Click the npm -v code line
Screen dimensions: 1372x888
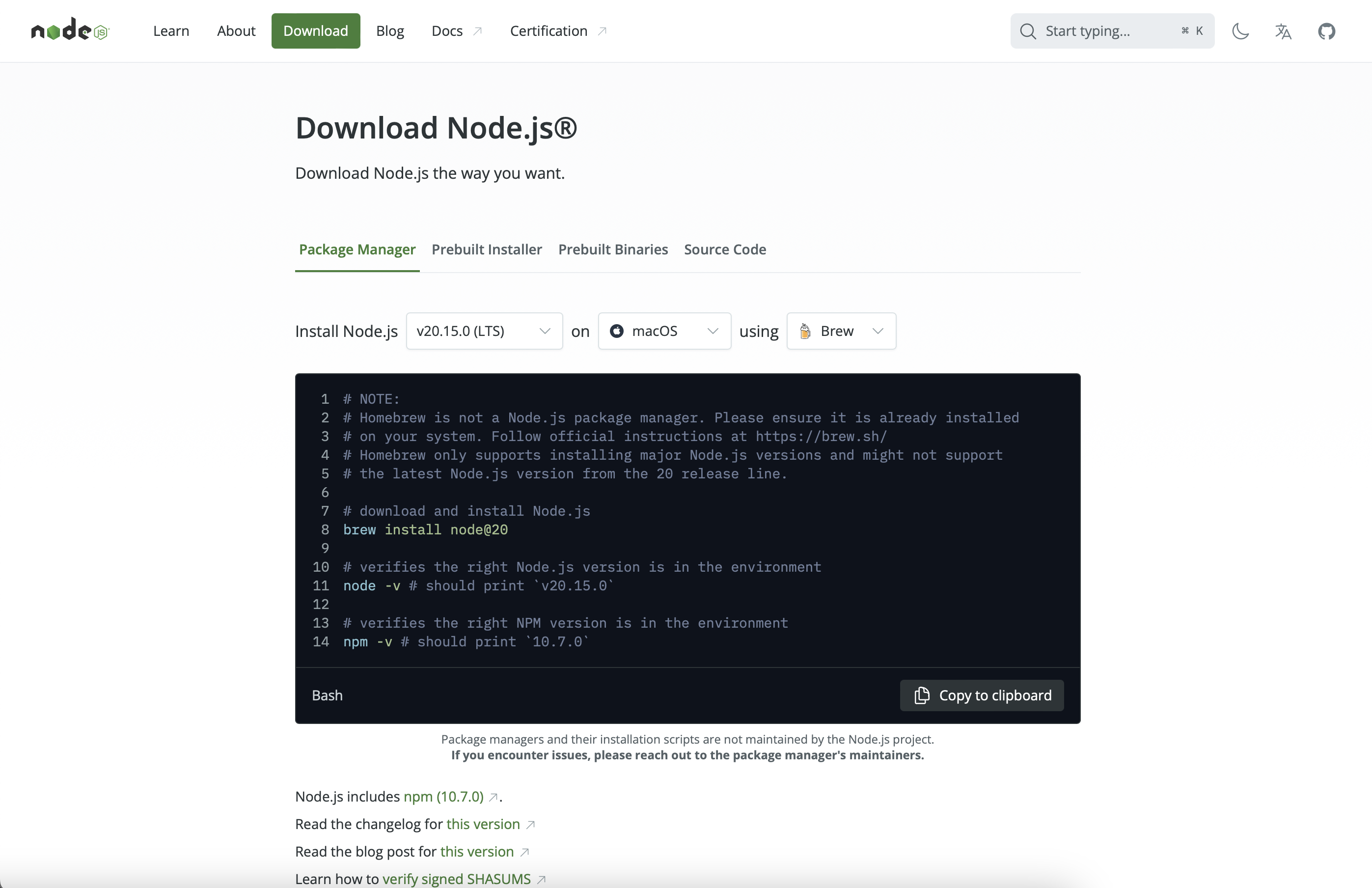pos(466,642)
